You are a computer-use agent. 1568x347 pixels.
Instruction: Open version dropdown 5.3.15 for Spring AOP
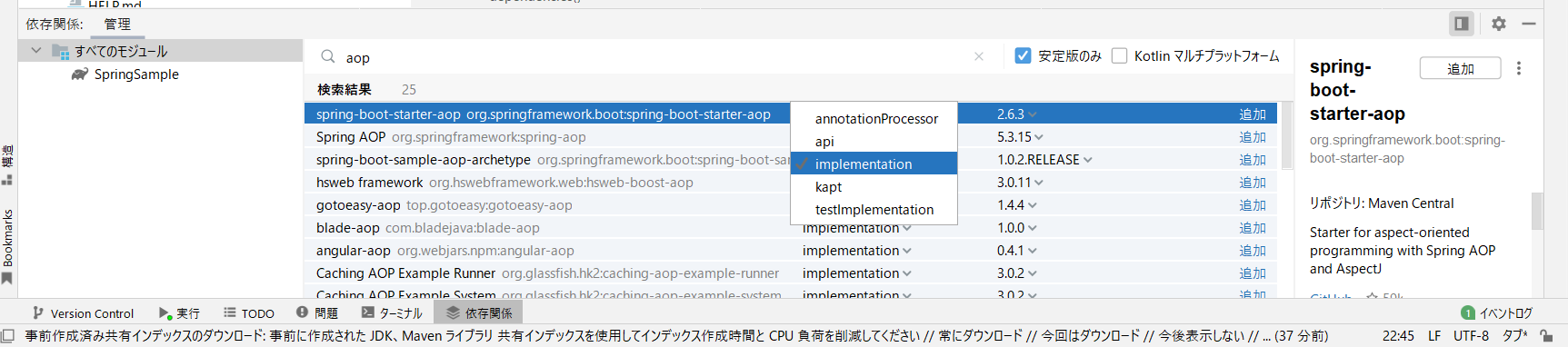(1019, 137)
